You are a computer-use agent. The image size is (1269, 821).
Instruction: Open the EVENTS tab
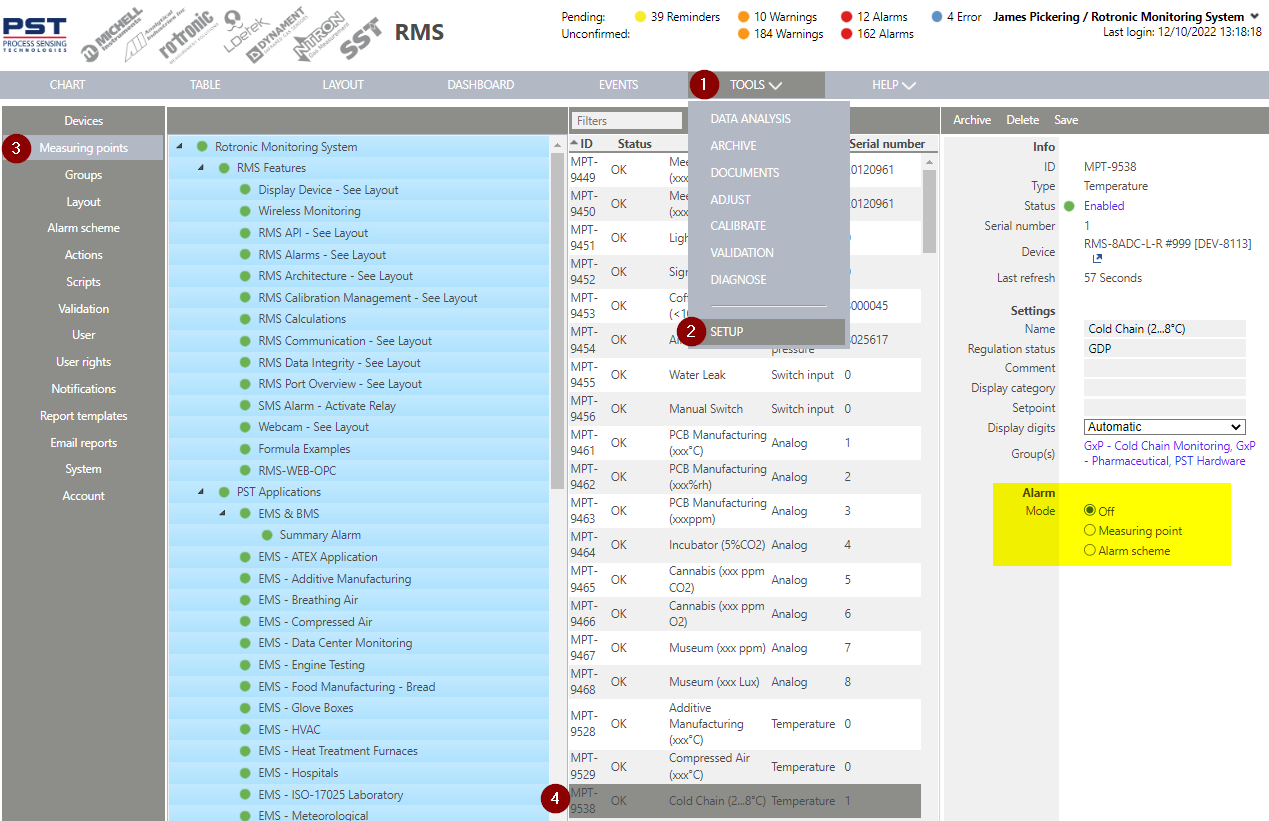(x=619, y=85)
